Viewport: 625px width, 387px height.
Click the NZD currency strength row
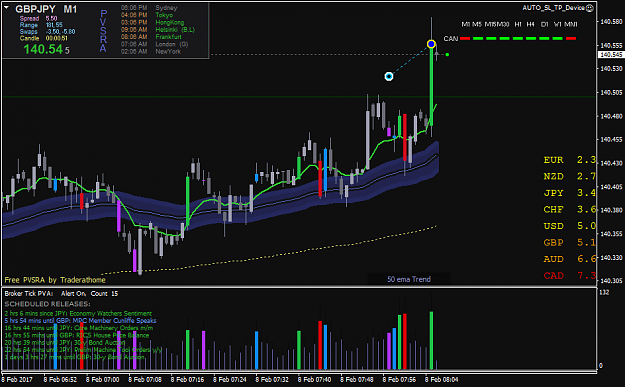click(570, 176)
